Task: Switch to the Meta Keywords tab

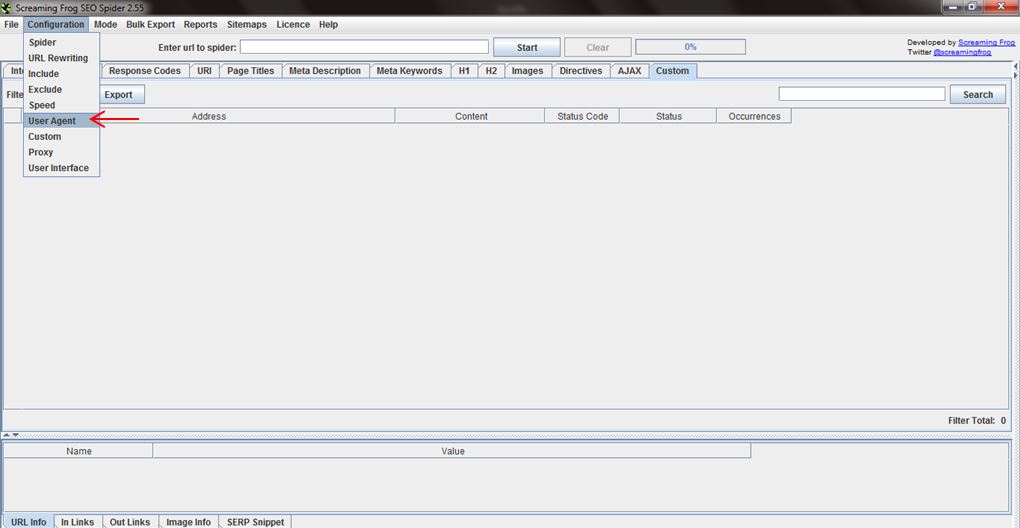Action: coord(410,70)
